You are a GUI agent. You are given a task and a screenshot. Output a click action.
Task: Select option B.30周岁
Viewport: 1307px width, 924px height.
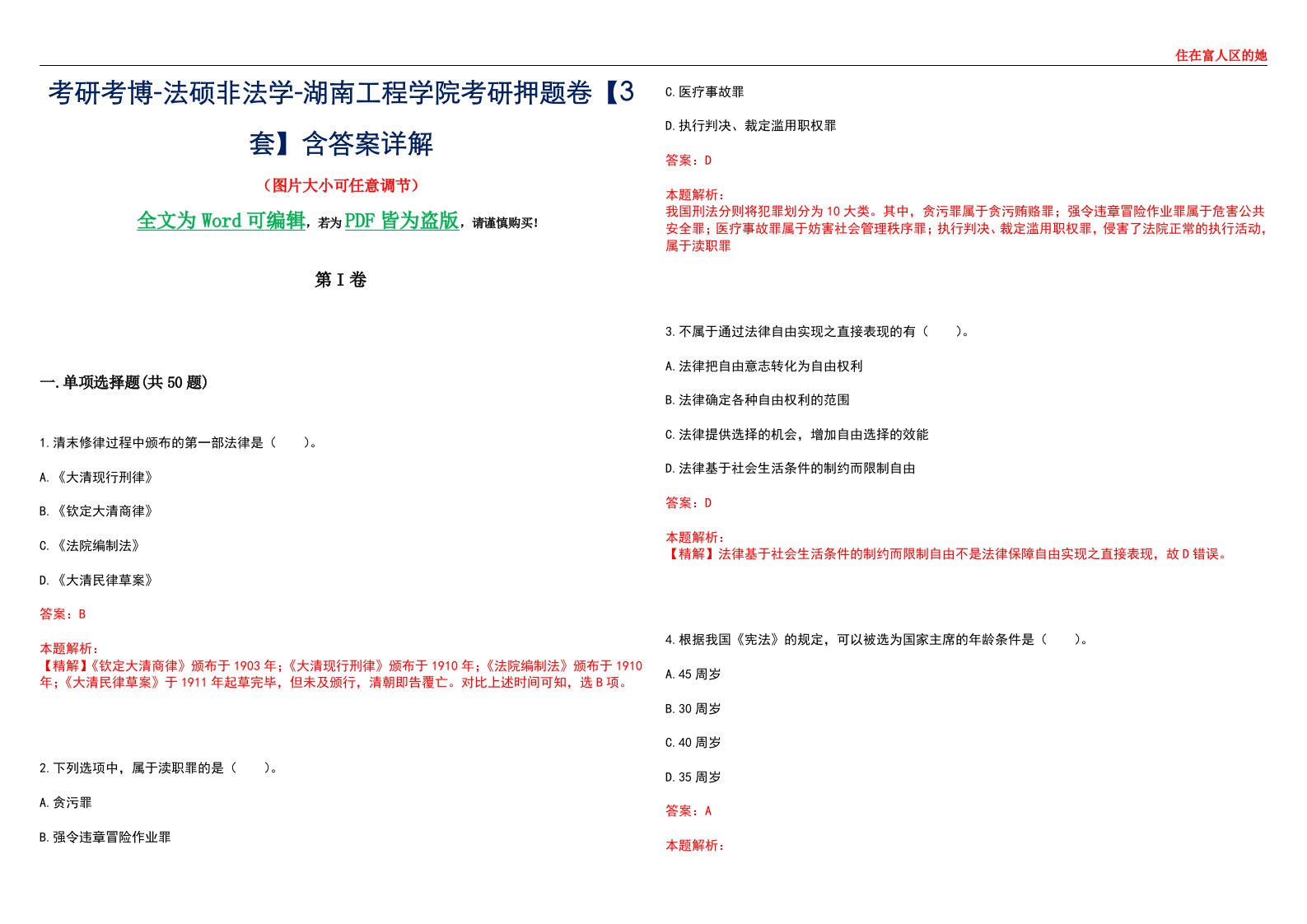tap(693, 708)
